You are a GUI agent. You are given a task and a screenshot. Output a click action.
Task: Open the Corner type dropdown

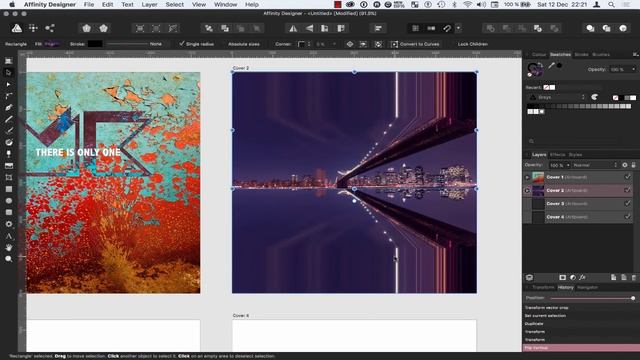[x=304, y=44]
